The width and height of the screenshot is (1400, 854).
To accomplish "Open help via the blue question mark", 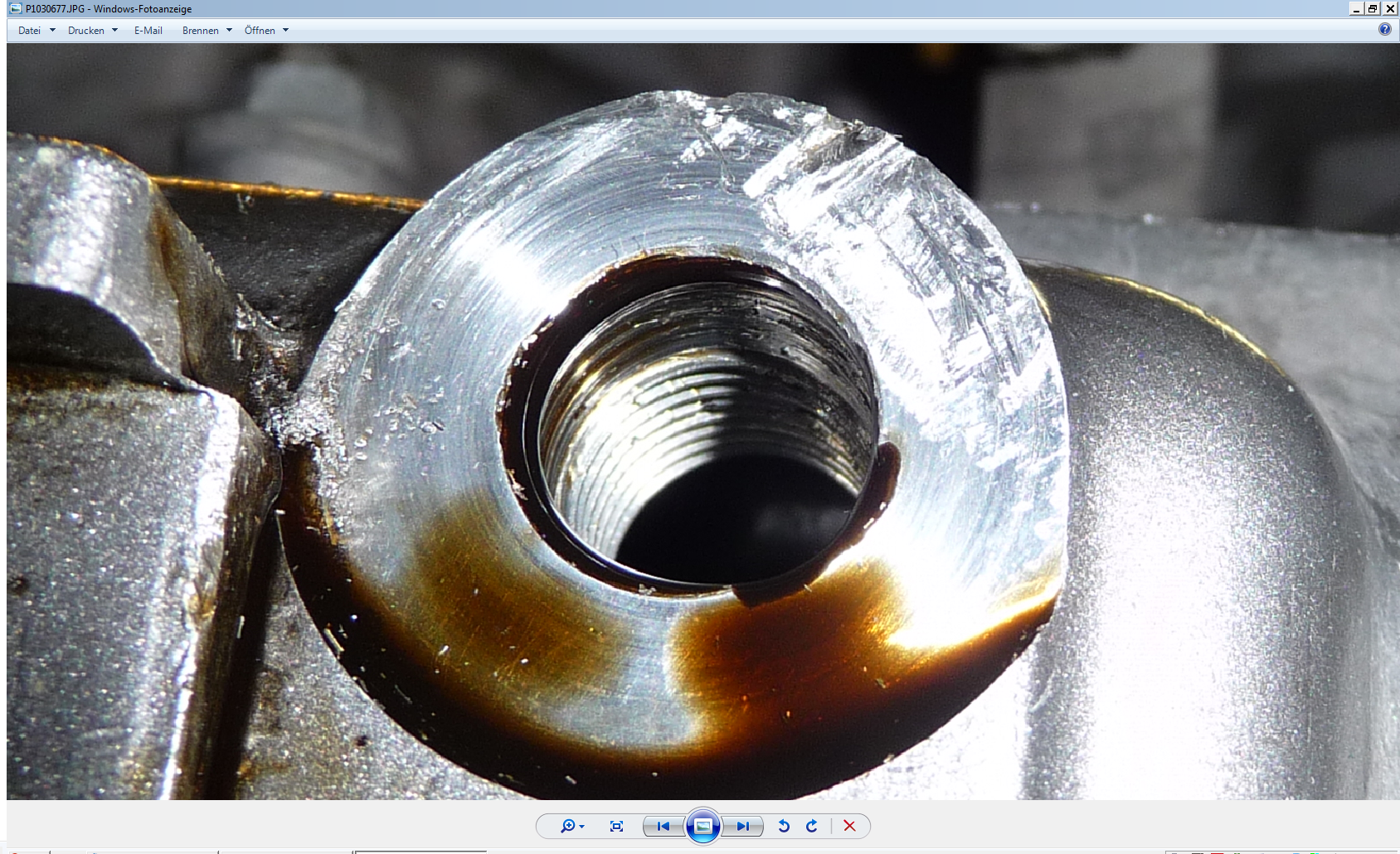I will tap(1384, 29).
